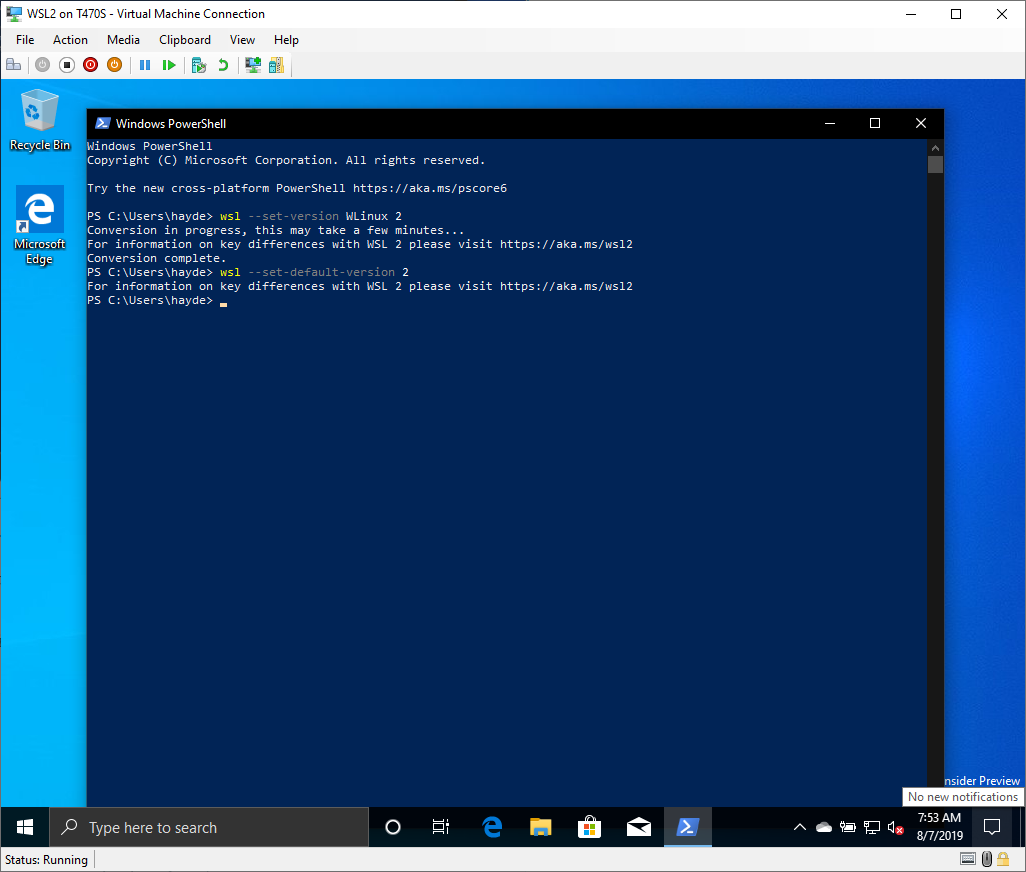Launch Microsoft Store from the taskbar
This screenshot has height=872, width=1026.
pos(589,827)
